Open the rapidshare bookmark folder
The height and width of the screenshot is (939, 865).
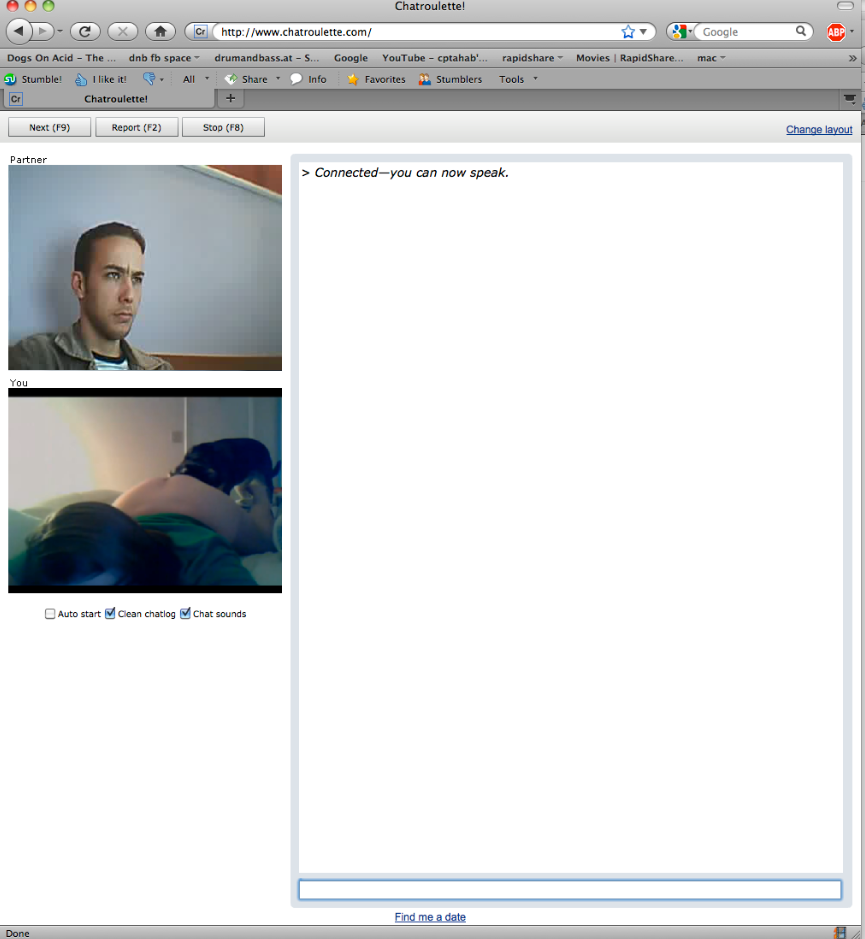click(x=532, y=58)
